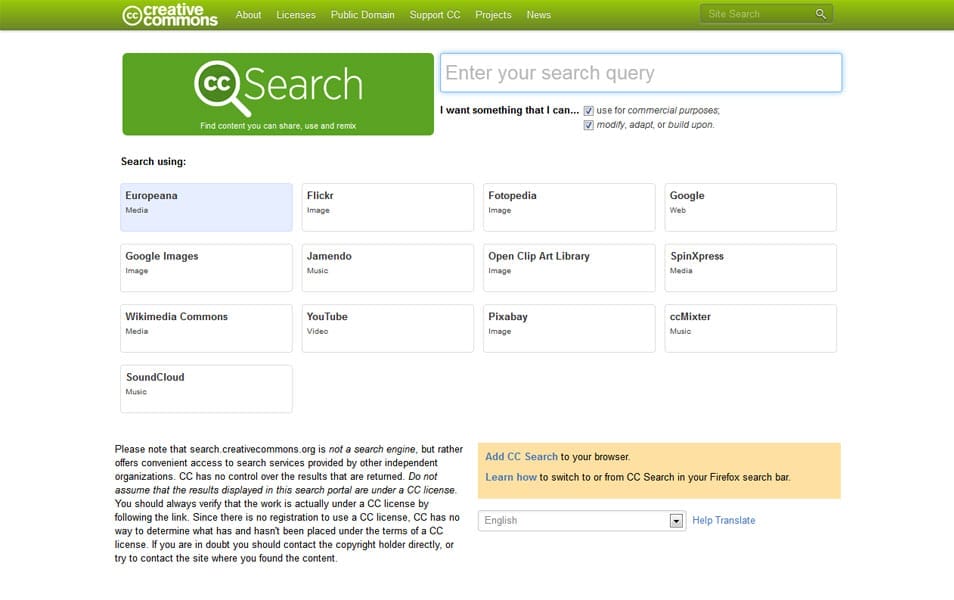The width and height of the screenshot is (954, 600).
Task: Click the "Add CC Search" link
Action: pyautogui.click(x=520, y=456)
